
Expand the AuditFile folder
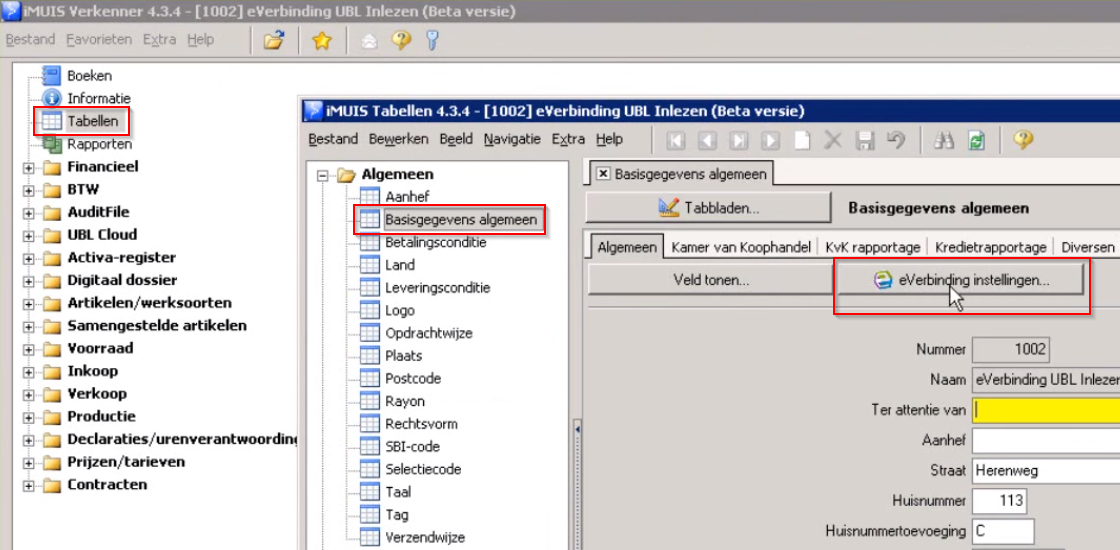point(29,214)
